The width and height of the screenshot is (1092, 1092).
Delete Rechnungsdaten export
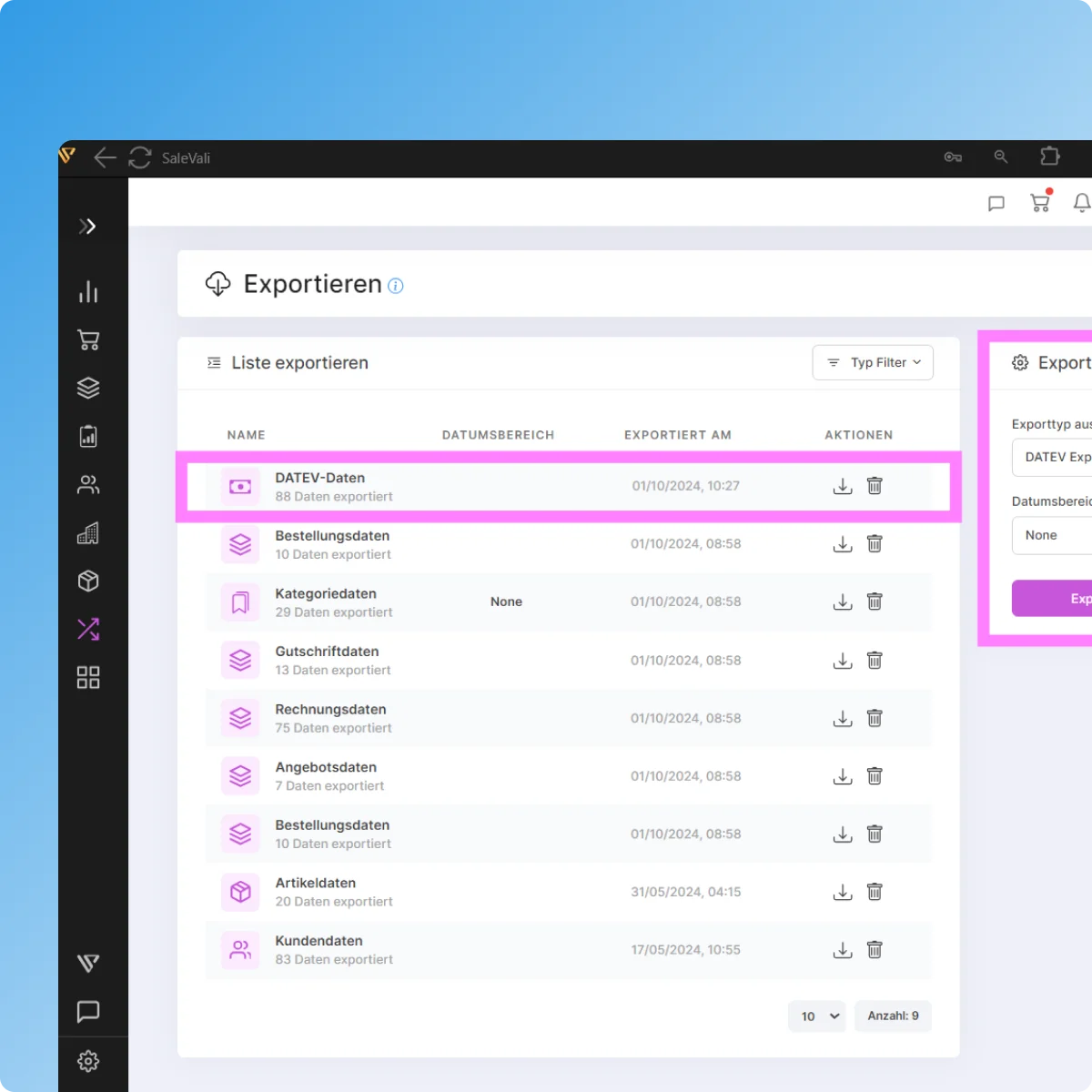click(875, 718)
